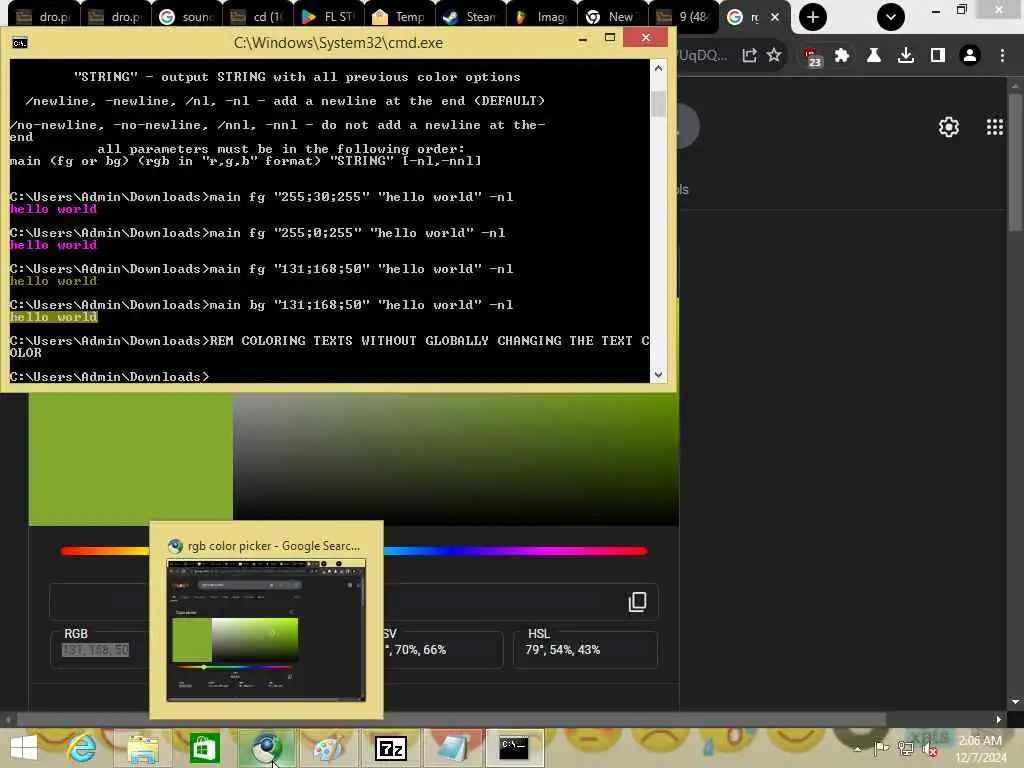
Task: Open the Chrome Labs flask icon
Action: click(x=874, y=56)
